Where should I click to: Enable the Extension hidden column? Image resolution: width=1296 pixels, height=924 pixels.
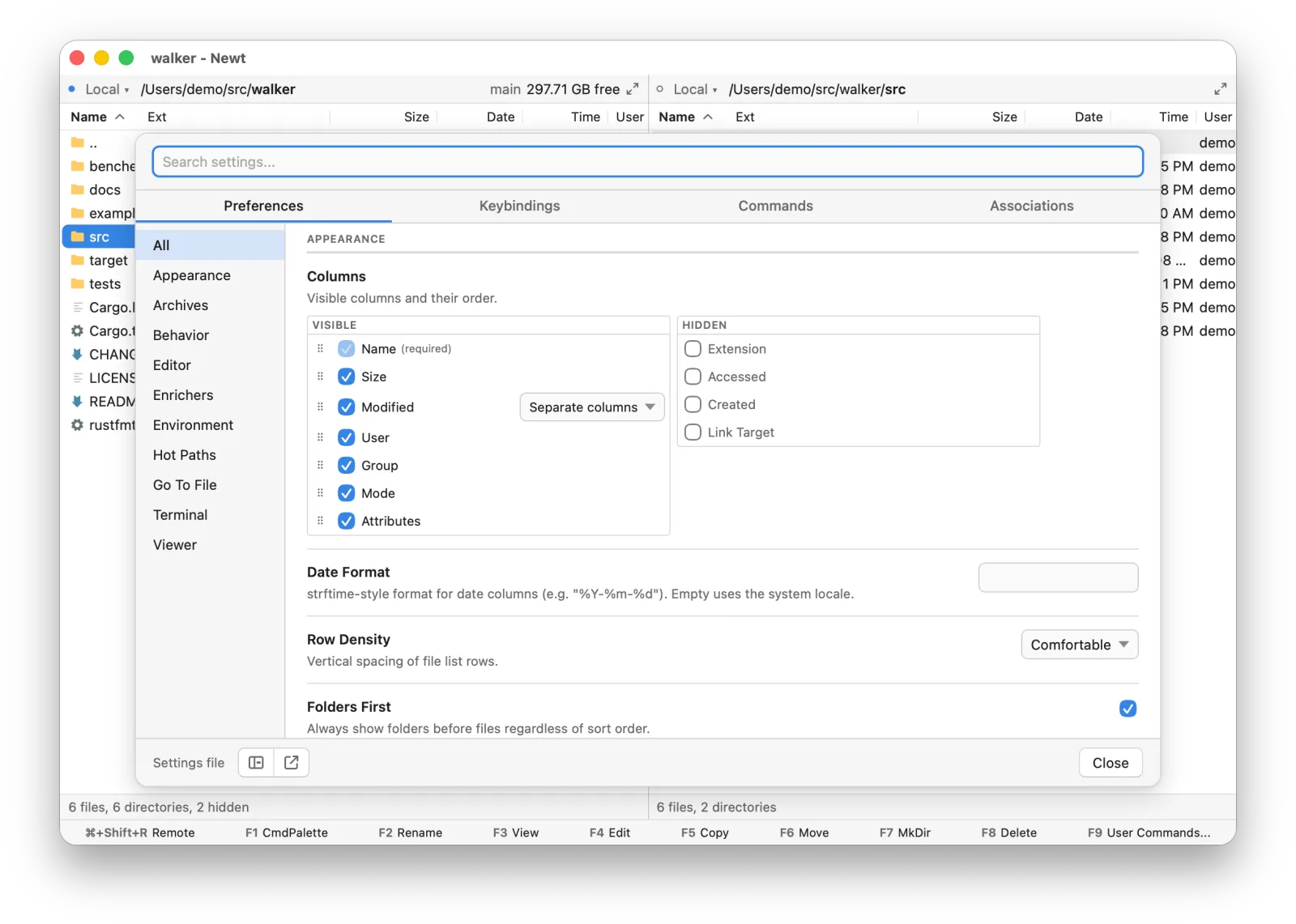693,349
